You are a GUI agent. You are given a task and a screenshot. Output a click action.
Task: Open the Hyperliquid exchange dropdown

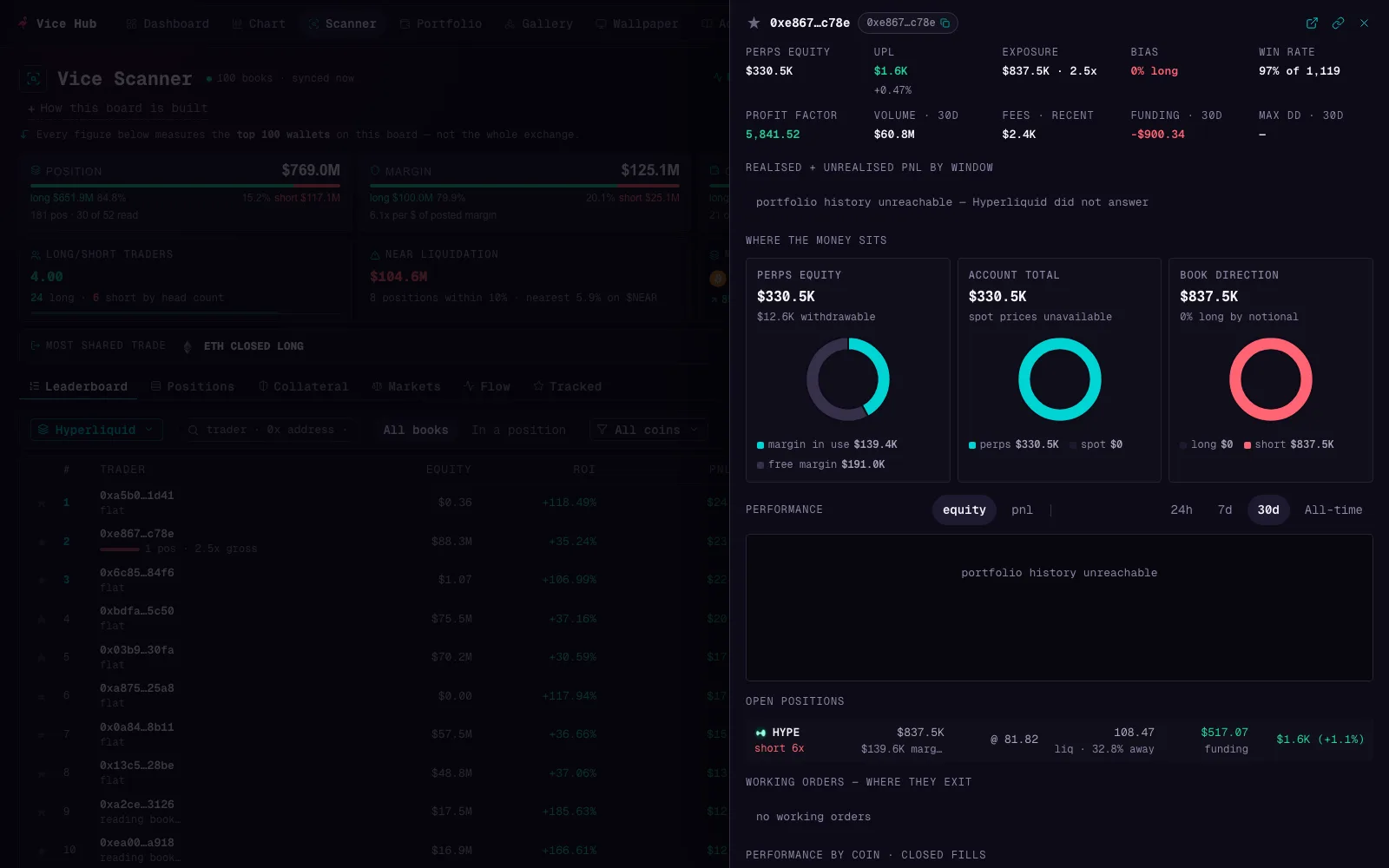tap(96, 430)
